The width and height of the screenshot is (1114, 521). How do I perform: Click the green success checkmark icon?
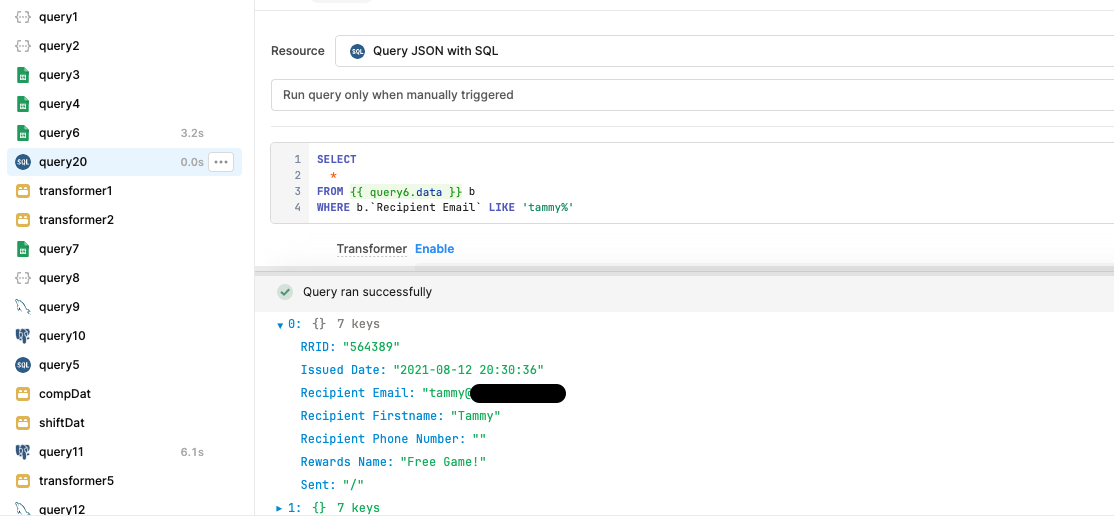click(285, 292)
